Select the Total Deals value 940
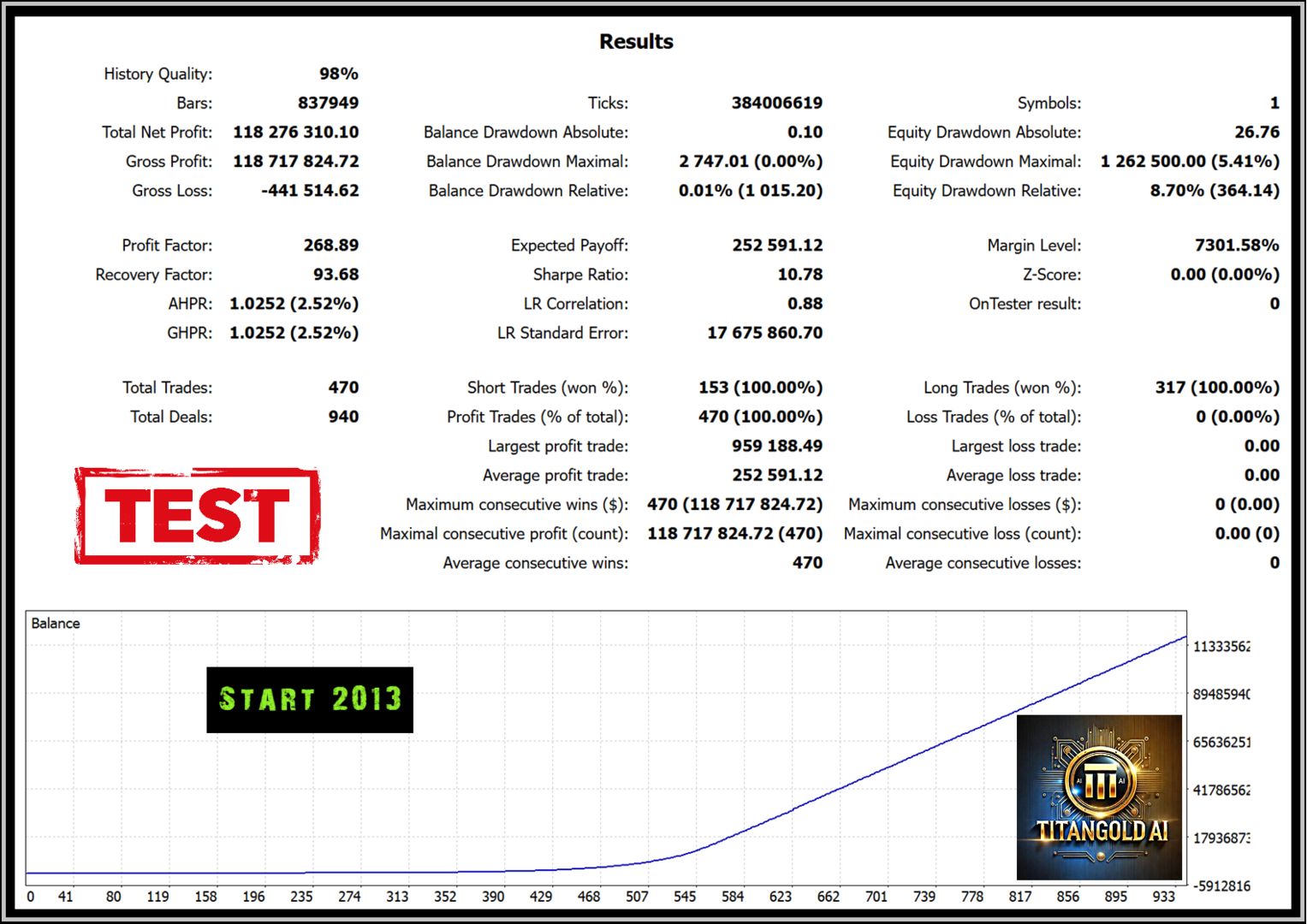 click(343, 417)
